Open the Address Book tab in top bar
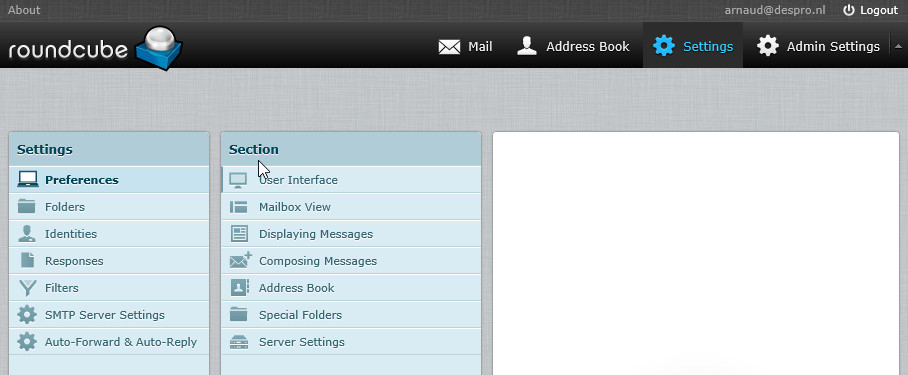The height and width of the screenshot is (375, 908). [572, 46]
